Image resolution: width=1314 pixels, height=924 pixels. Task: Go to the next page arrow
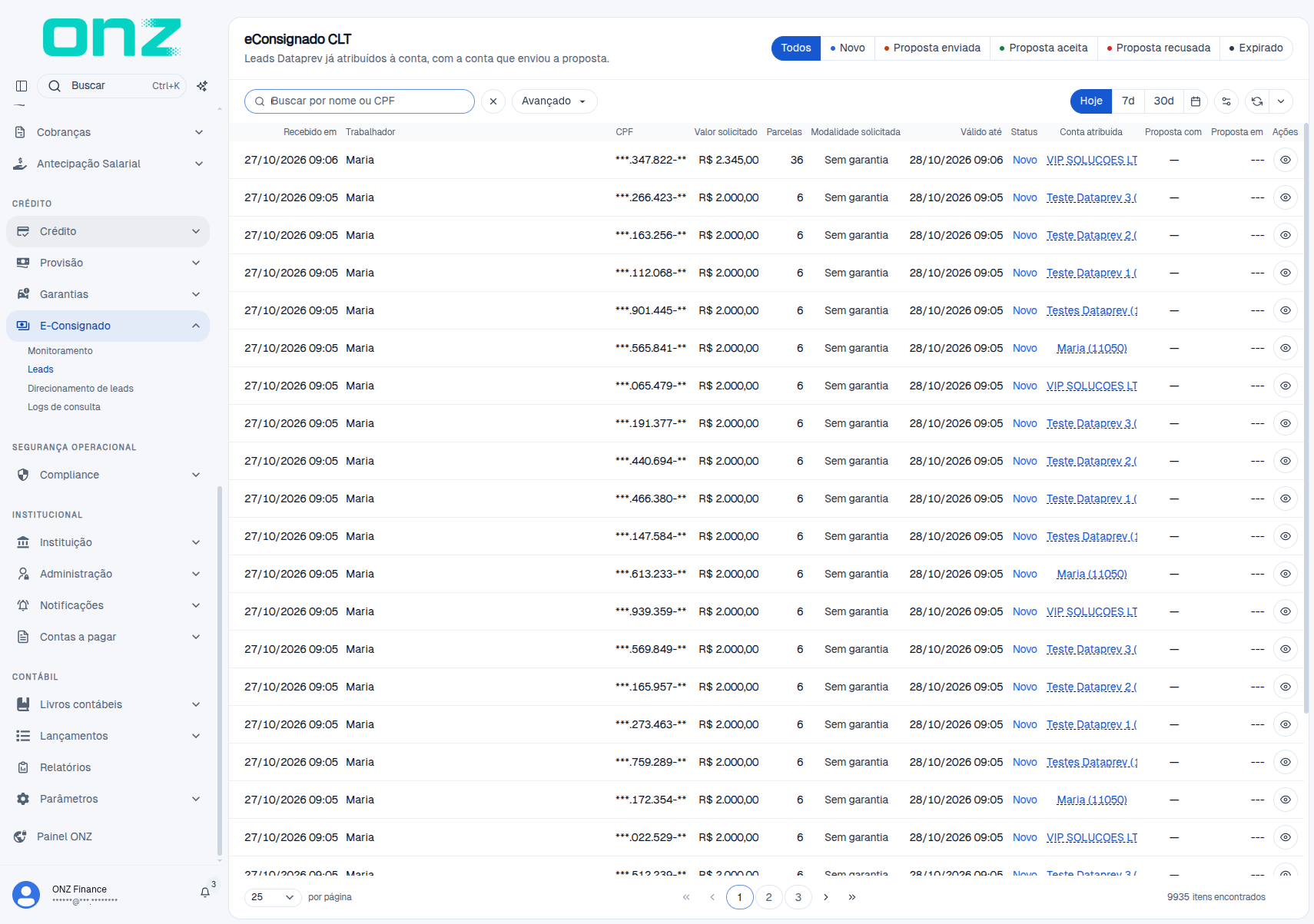tap(826, 897)
